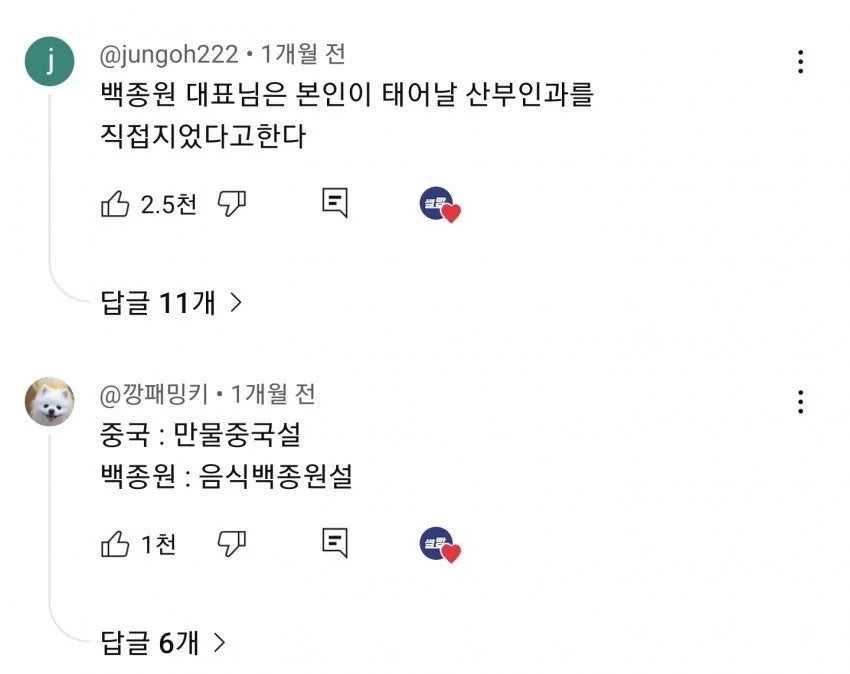The width and height of the screenshot is (850, 674).
Task: Reply to the @깡패밍키 comment
Action: point(335,544)
